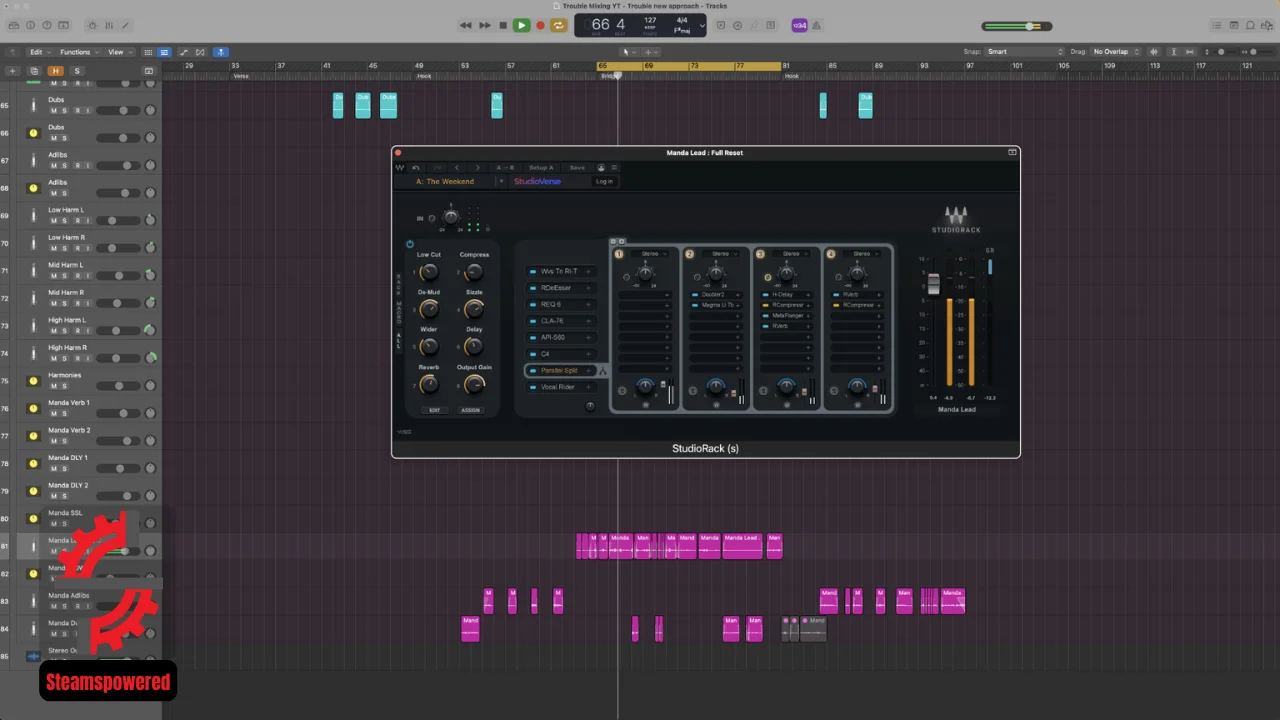Click the Setup A button

pyautogui.click(x=541, y=168)
